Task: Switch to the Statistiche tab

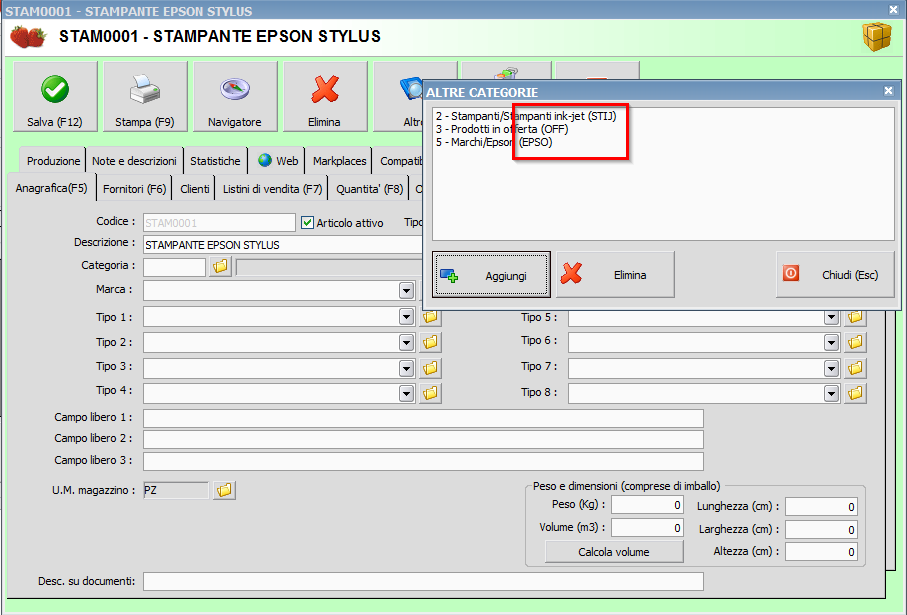Action: pyautogui.click(x=215, y=161)
